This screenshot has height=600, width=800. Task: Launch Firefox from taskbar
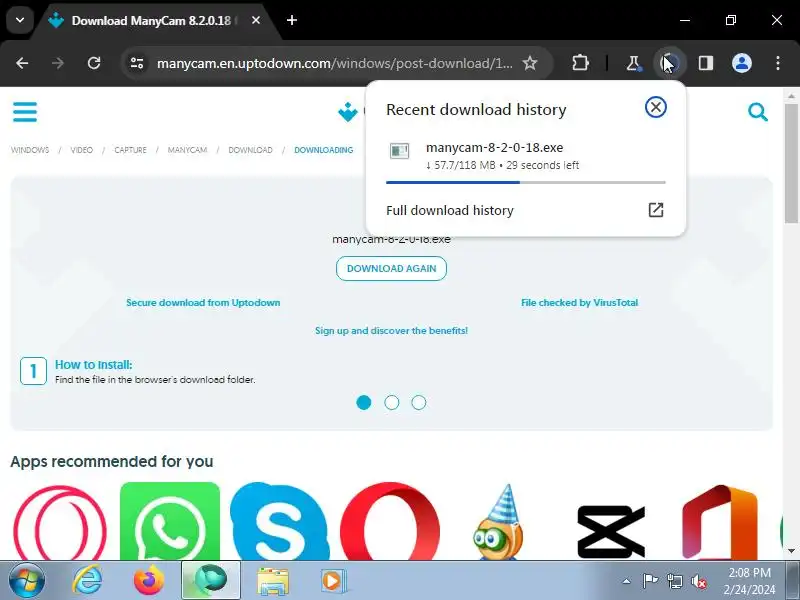point(148,581)
